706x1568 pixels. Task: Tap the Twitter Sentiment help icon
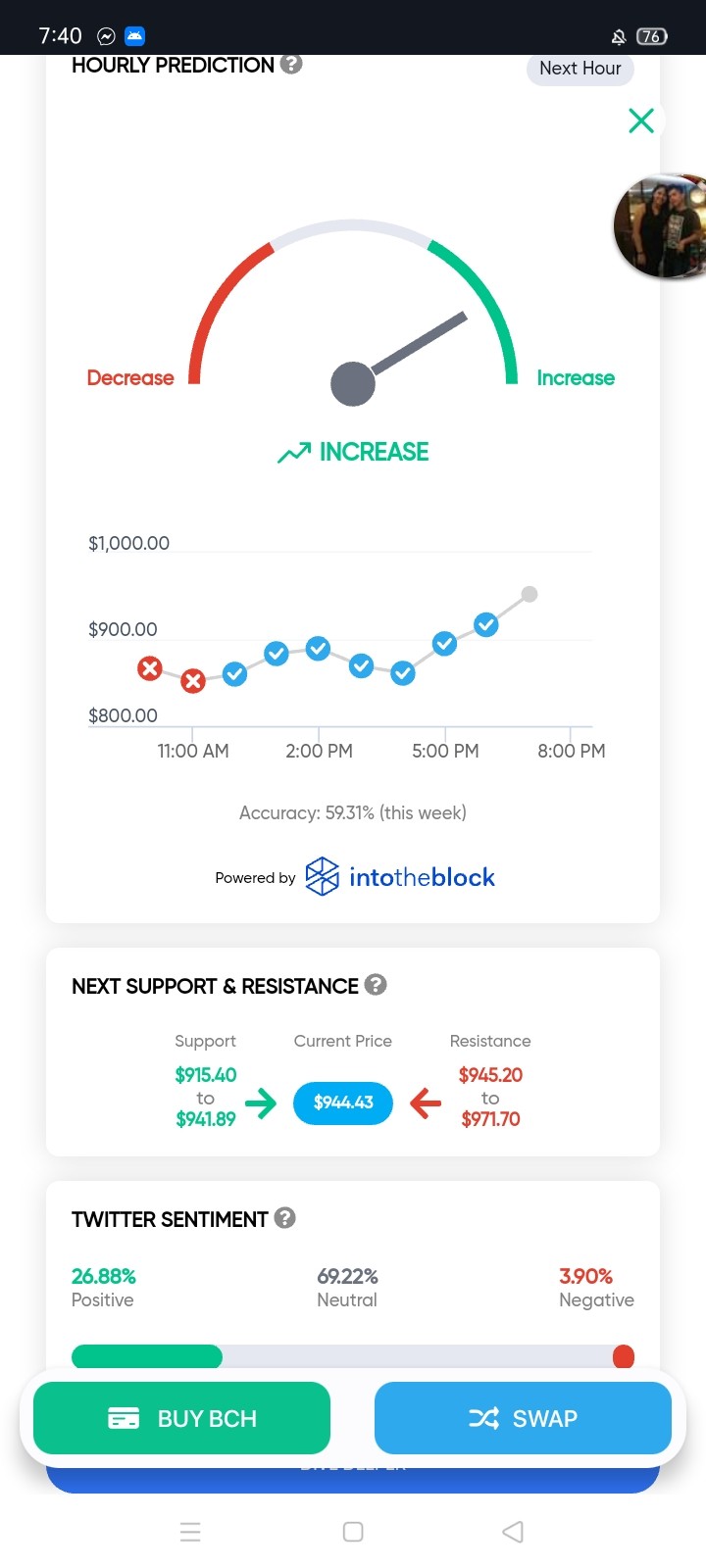[285, 1217]
